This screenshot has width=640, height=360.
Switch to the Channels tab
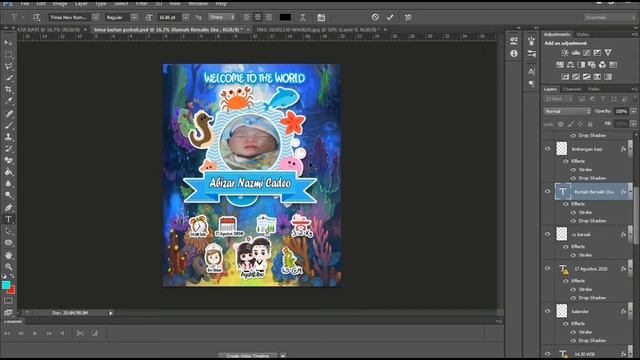click(x=572, y=89)
